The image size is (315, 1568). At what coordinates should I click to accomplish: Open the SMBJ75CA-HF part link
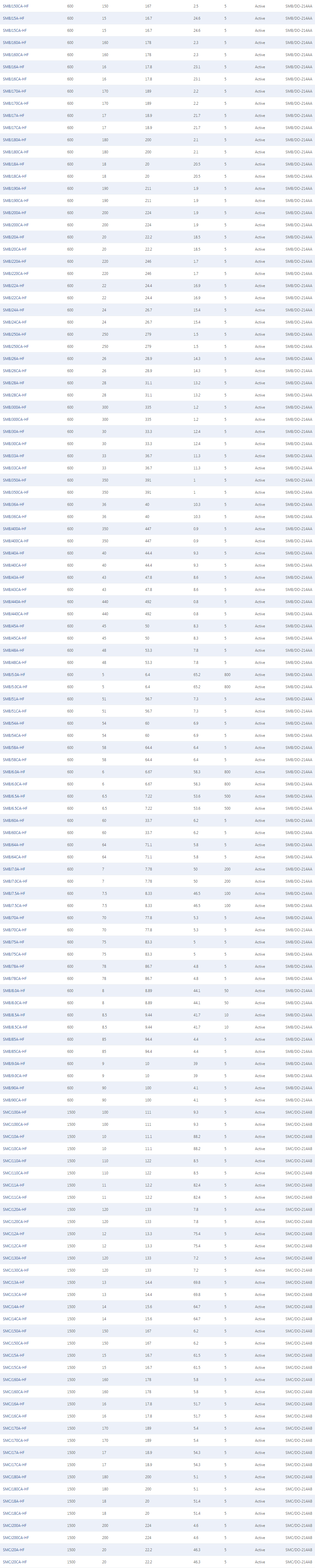tap(15, 954)
